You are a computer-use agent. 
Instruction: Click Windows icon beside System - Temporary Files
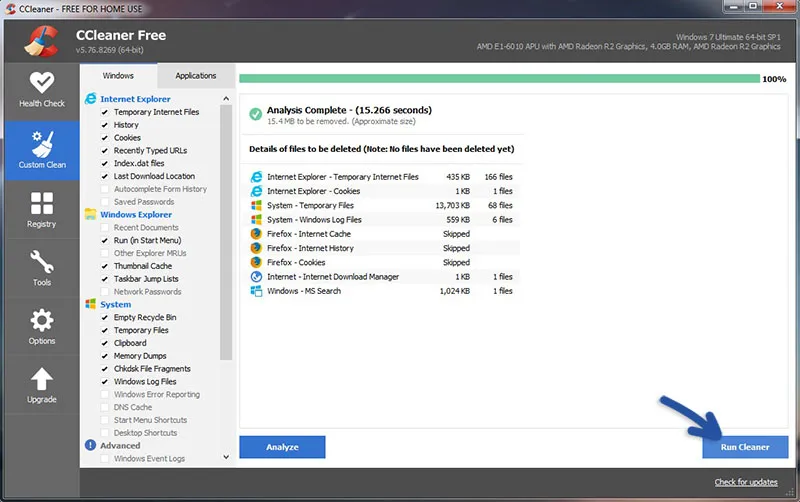coord(256,205)
